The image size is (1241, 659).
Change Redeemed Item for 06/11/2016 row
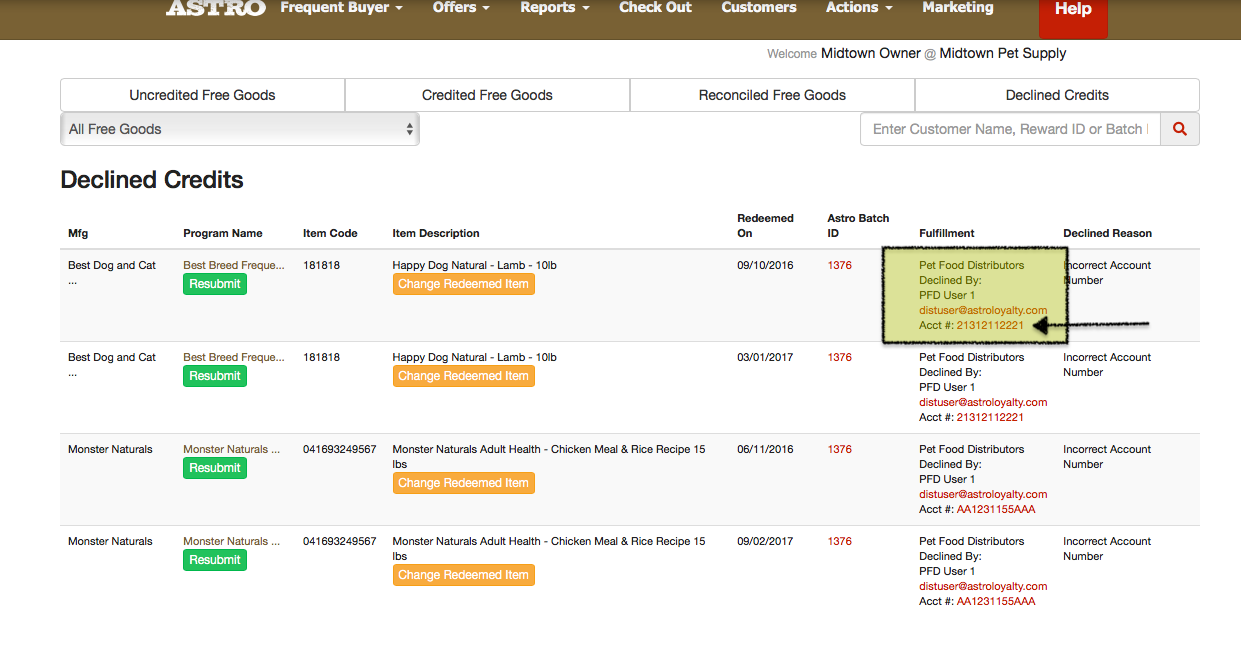[464, 483]
